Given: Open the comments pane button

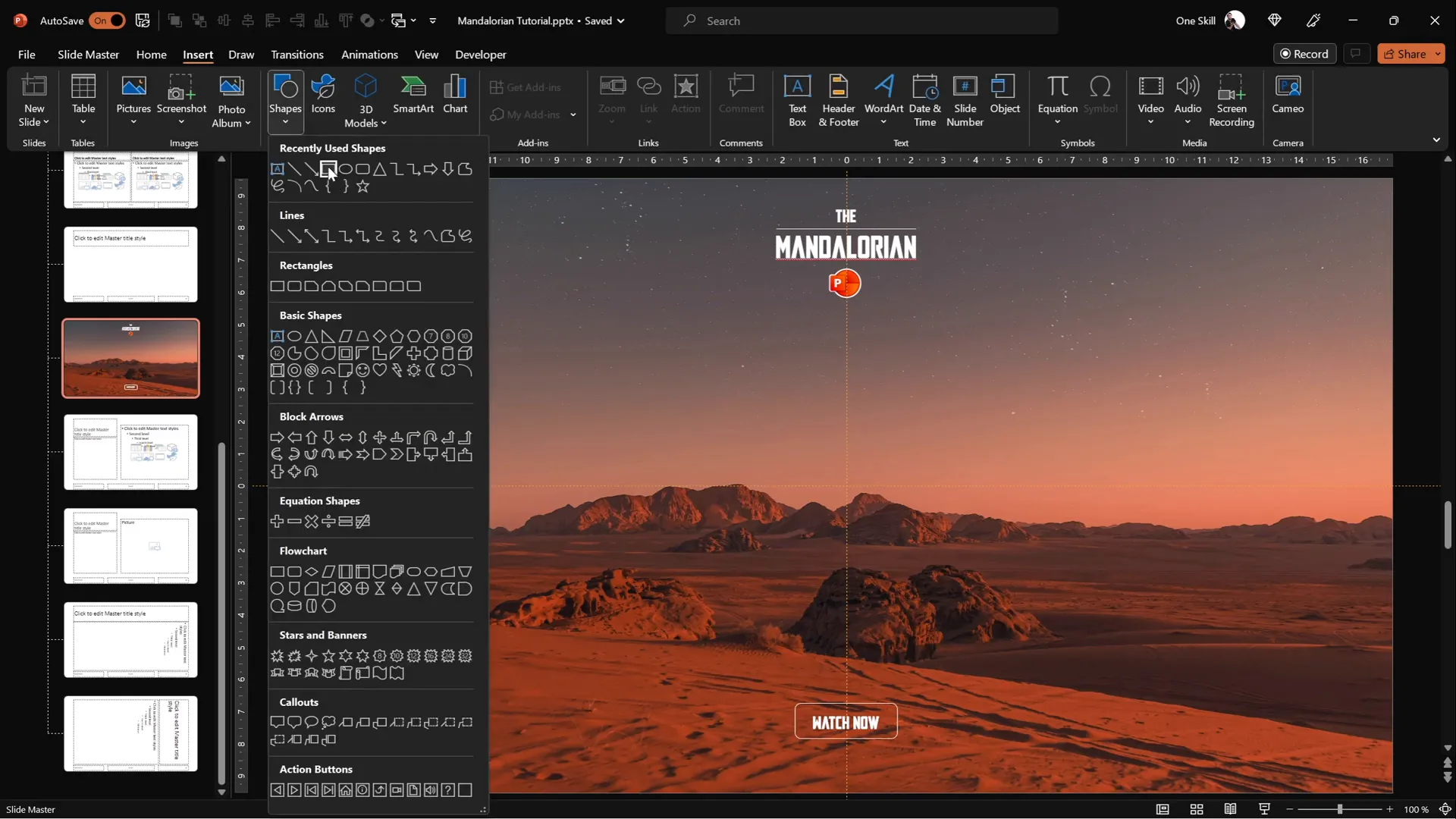Looking at the screenshot, I should coord(1356,54).
